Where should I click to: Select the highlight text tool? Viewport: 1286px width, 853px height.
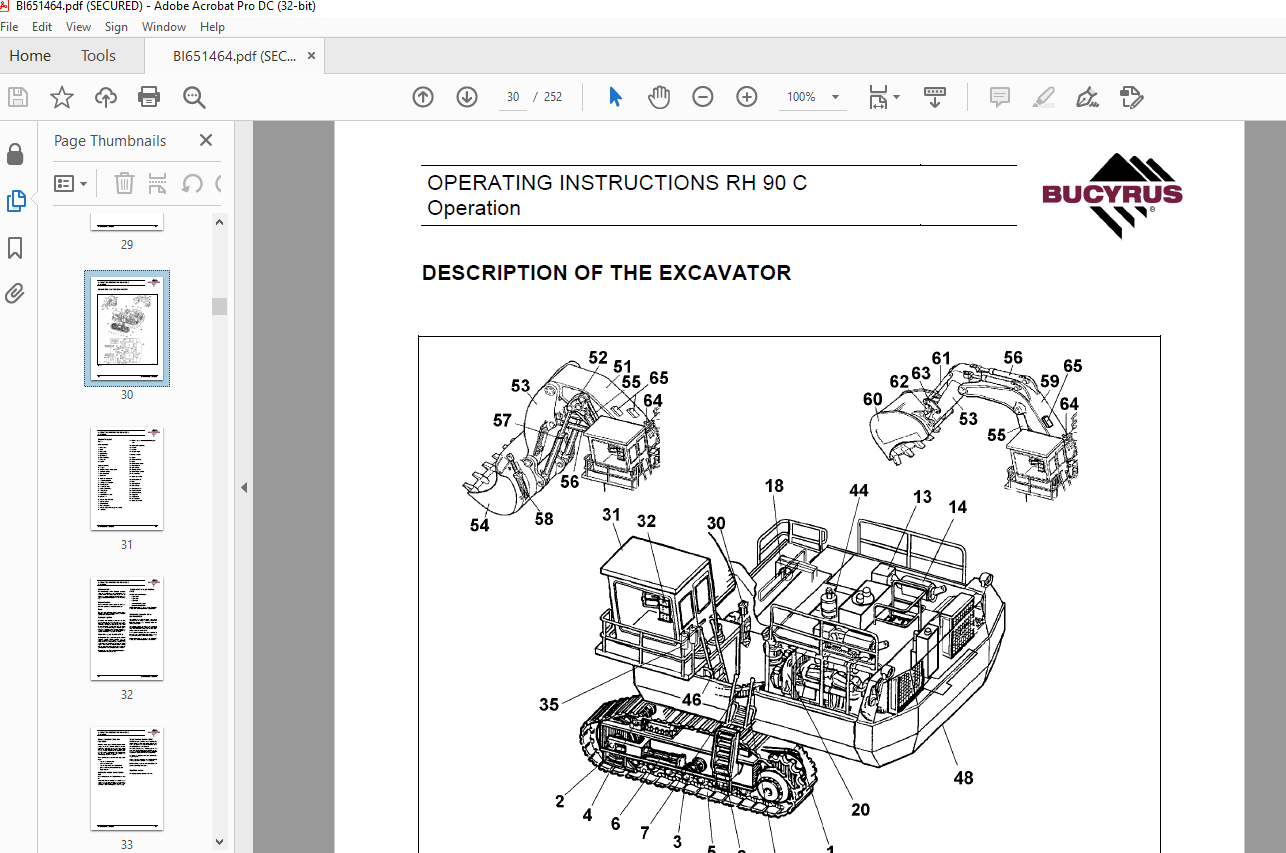1043,97
